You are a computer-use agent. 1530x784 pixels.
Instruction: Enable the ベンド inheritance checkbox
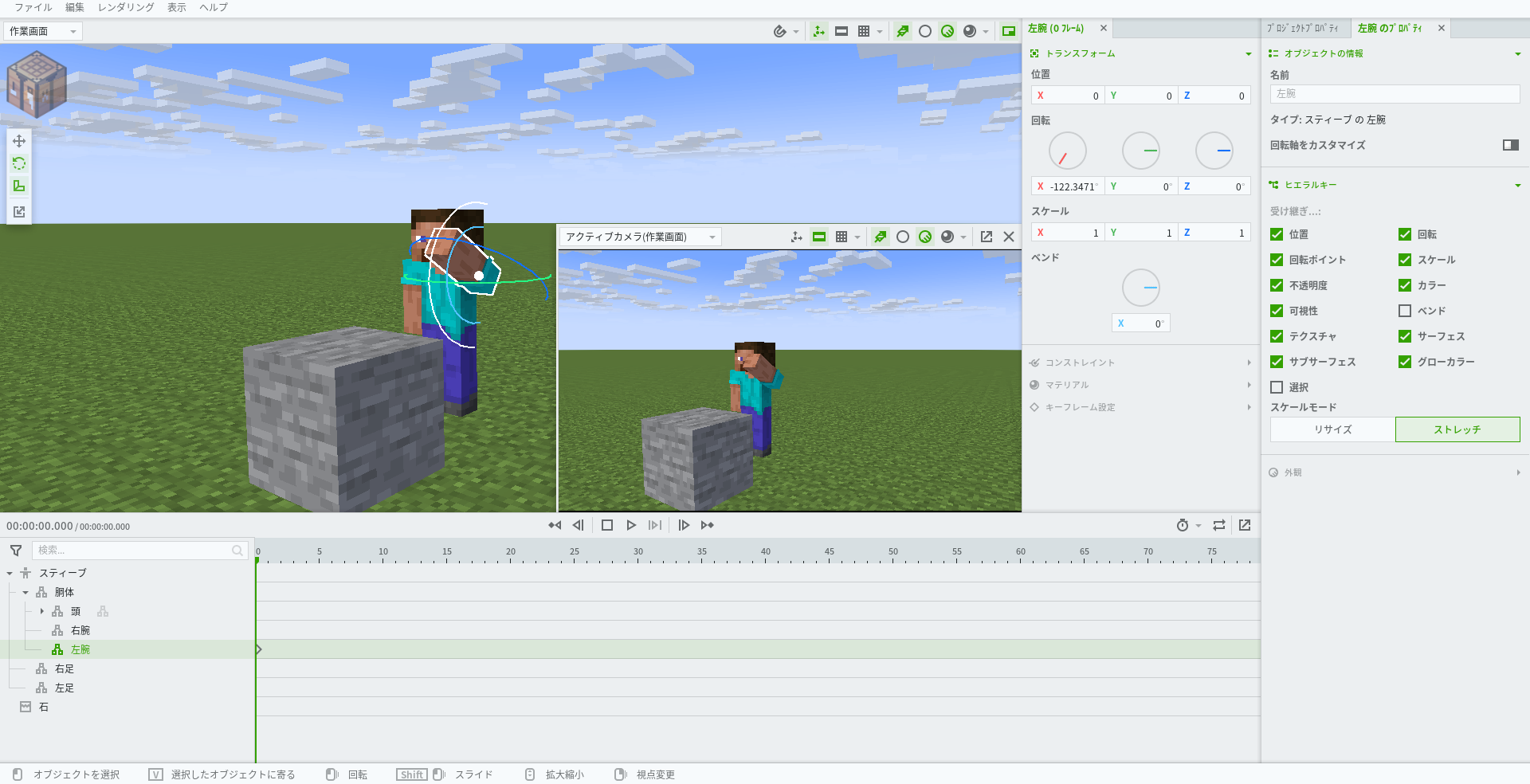1405,311
